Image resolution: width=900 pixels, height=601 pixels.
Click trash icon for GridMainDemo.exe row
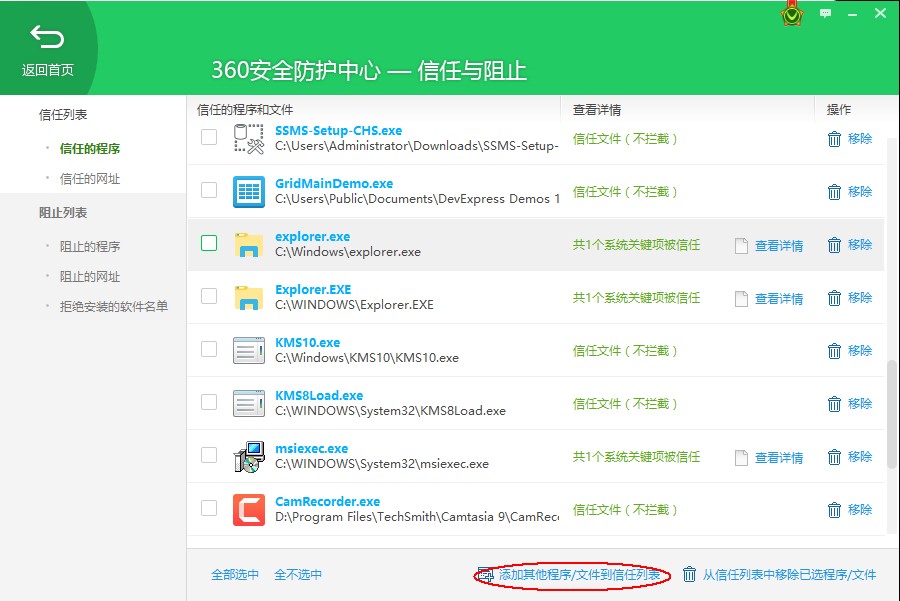[835, 192]
